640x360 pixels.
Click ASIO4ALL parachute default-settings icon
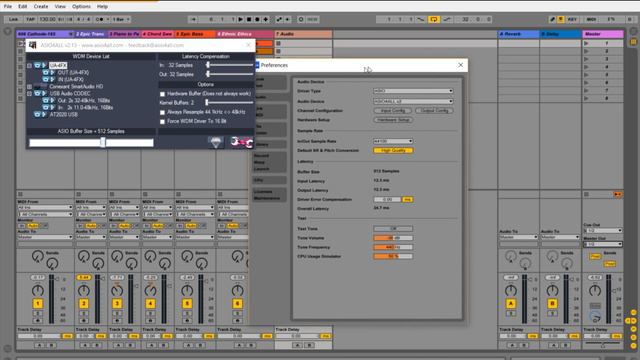pos(216,142)
